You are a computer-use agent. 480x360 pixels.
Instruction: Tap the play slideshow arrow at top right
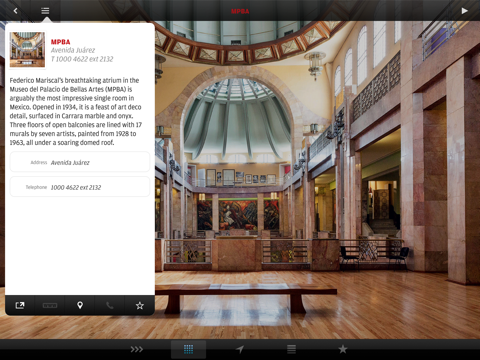pyautogui.click(x=464, y=11)
